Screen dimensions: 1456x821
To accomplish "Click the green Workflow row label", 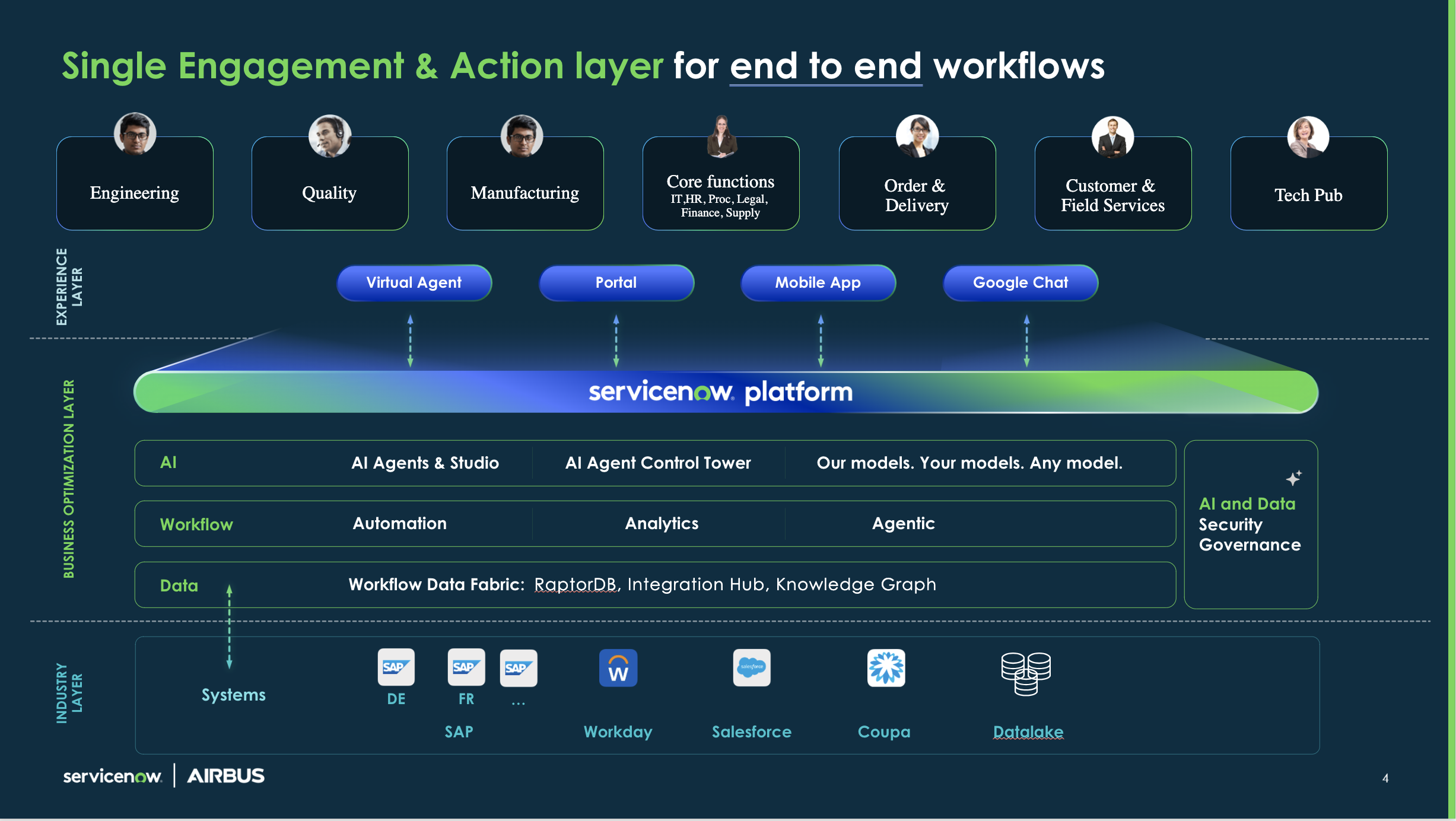I will click(196, 524).
